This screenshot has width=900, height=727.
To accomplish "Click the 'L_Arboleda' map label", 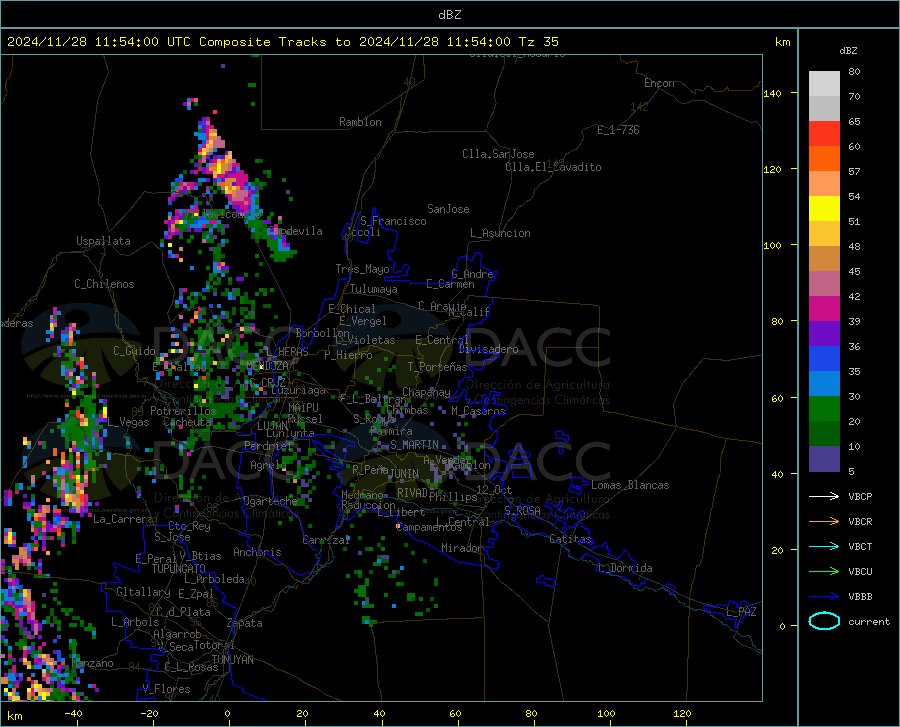I will pos(214,579).
